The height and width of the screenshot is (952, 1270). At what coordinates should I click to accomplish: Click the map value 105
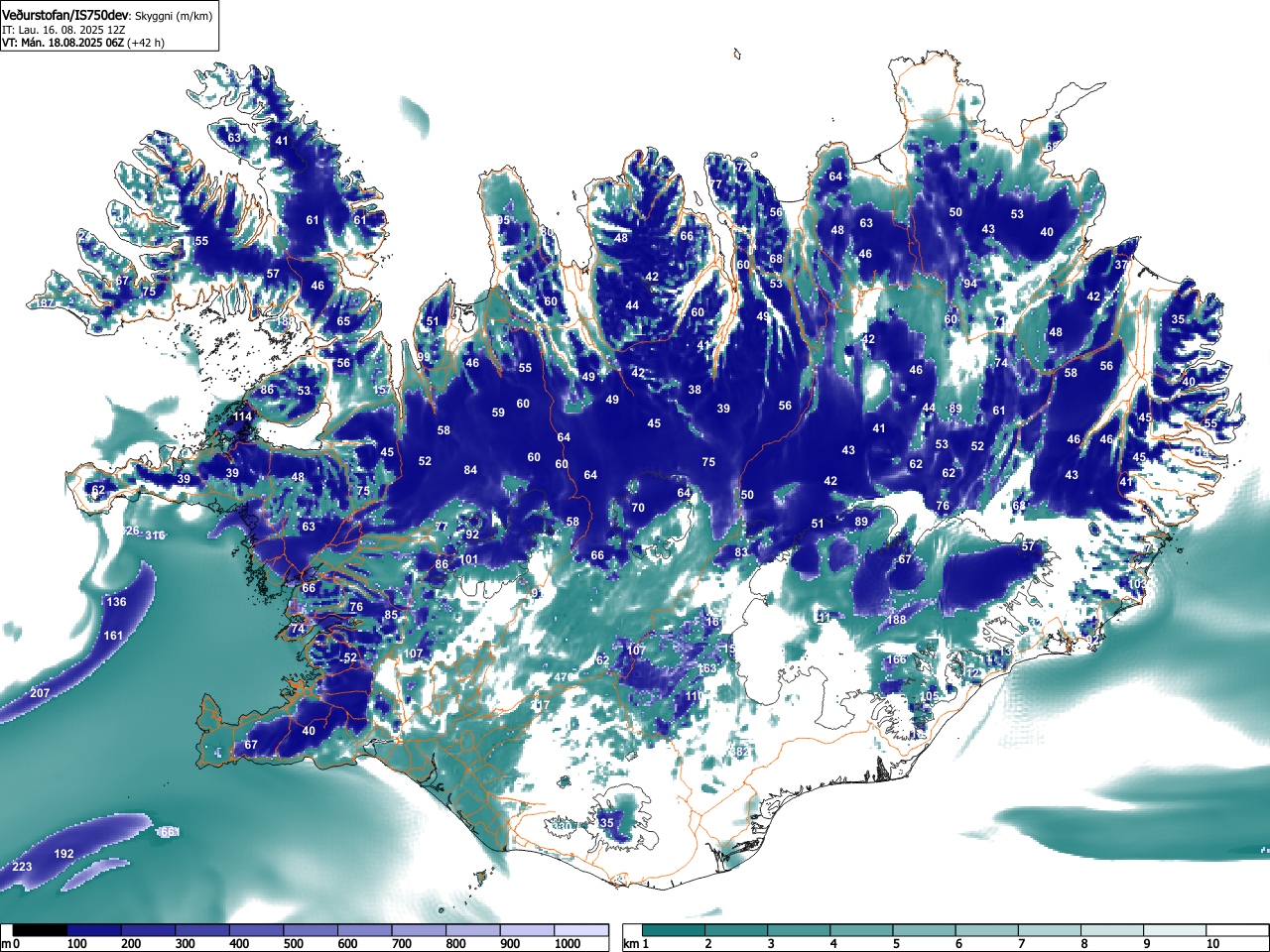click(x=929, y=698)
